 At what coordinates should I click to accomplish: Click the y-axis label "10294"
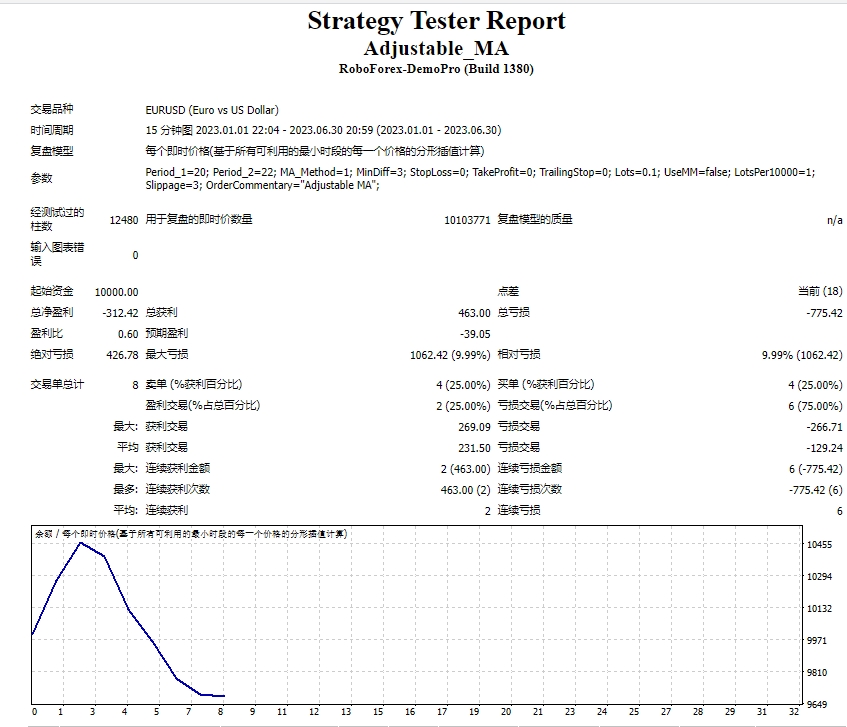819,577
